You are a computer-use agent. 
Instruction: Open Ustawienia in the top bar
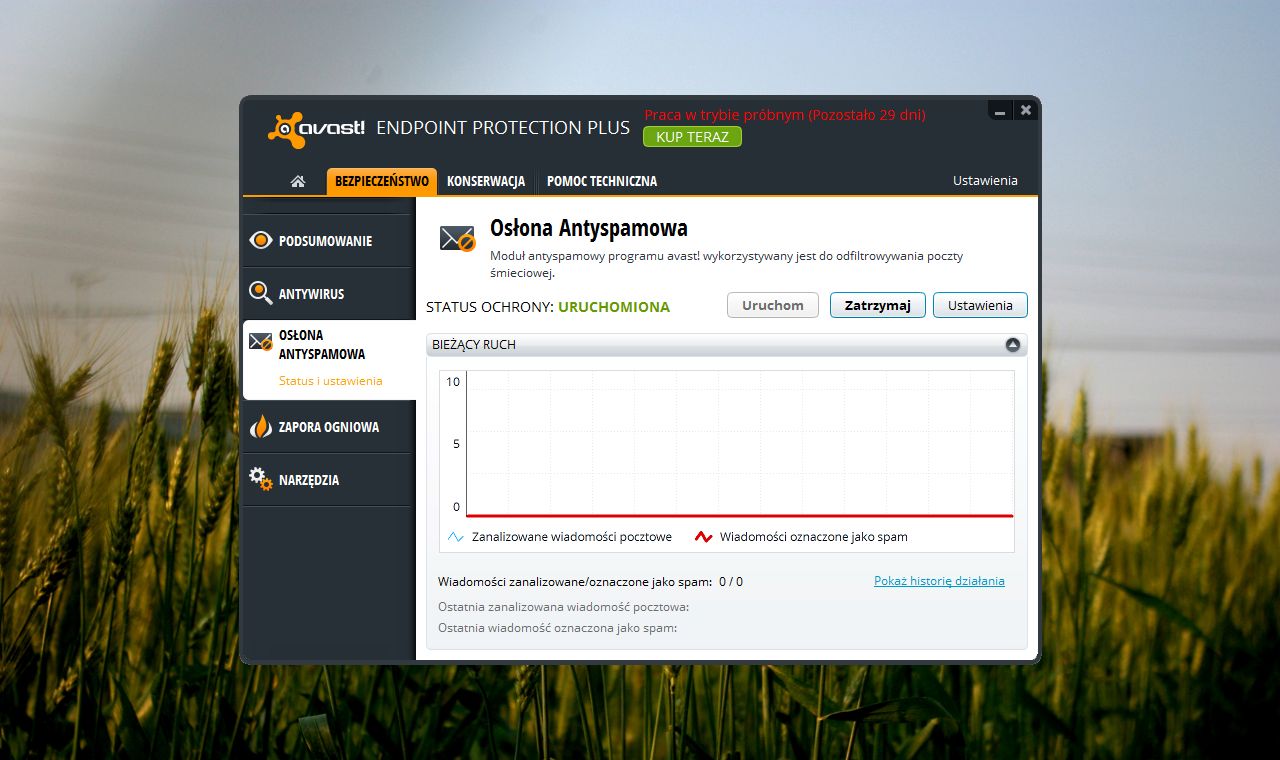pyautogui.click(x=985, y=181)
